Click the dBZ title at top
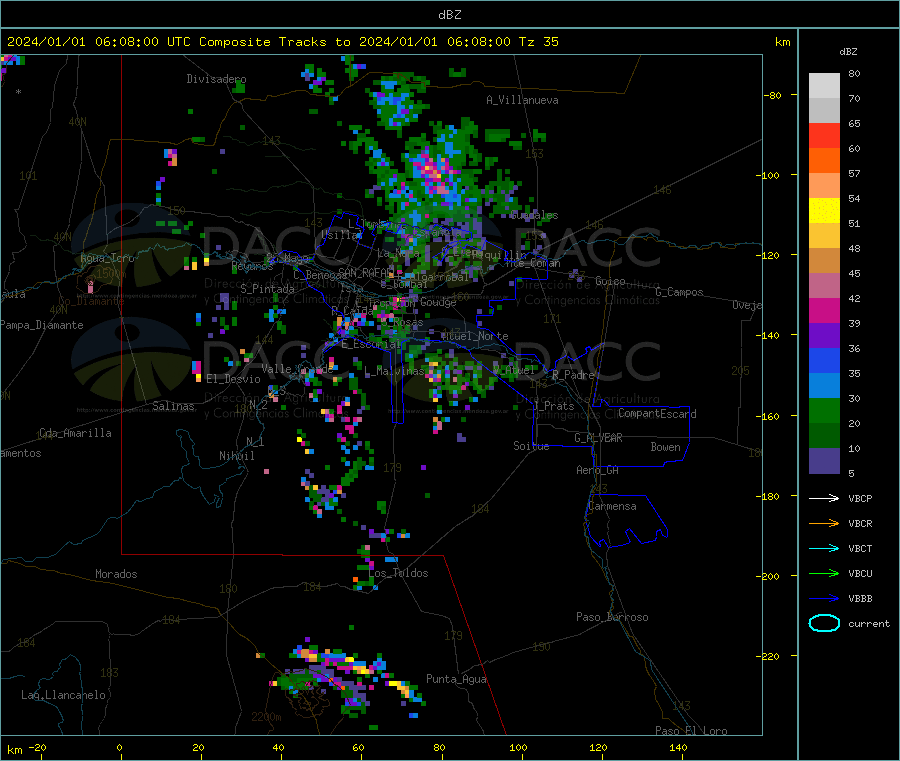This screenshot has height=761, width=900. (449, 14)
